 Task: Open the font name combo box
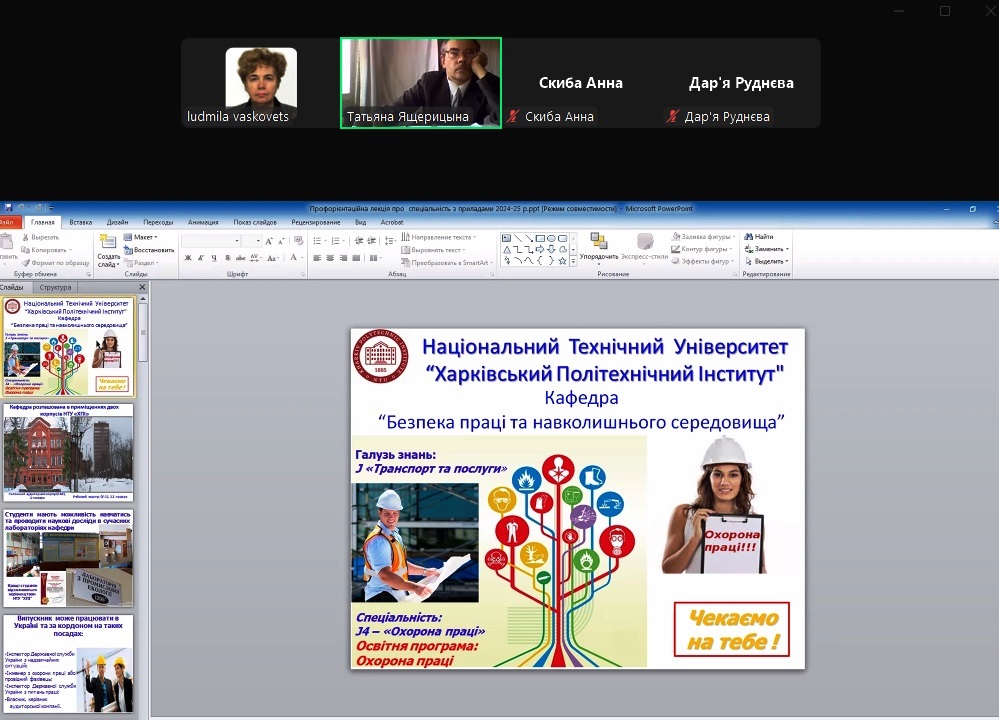211,241
